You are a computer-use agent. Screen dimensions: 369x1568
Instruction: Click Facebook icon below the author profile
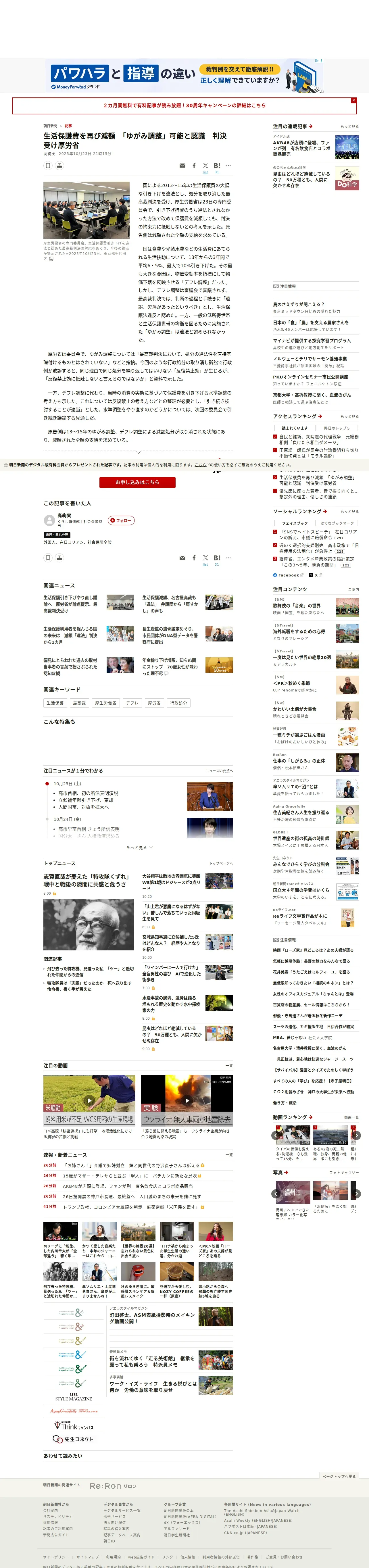[x=194, y=558]
